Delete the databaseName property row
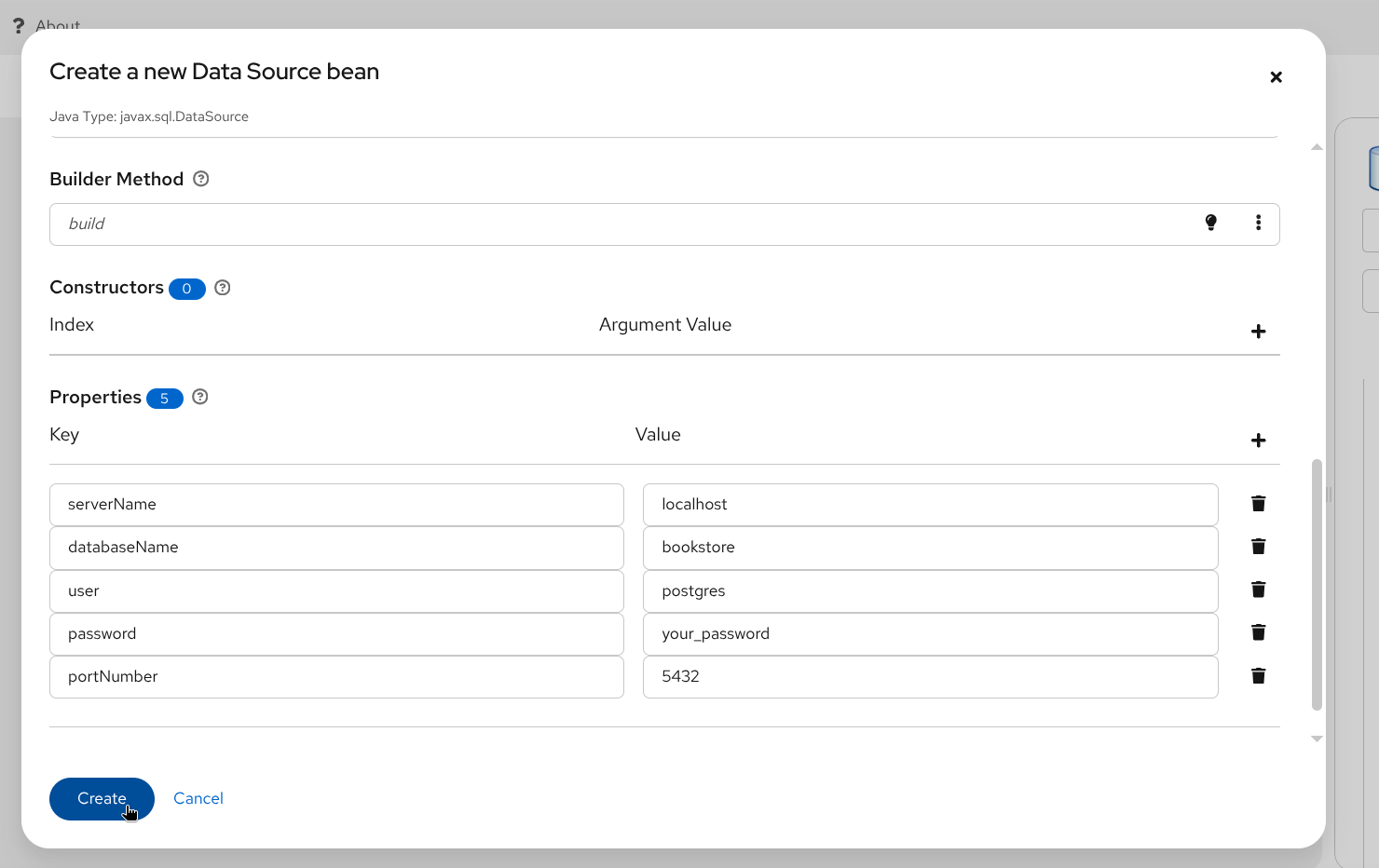Image resolution: width=1379 pixels, height=868 pixels. 1258,546
